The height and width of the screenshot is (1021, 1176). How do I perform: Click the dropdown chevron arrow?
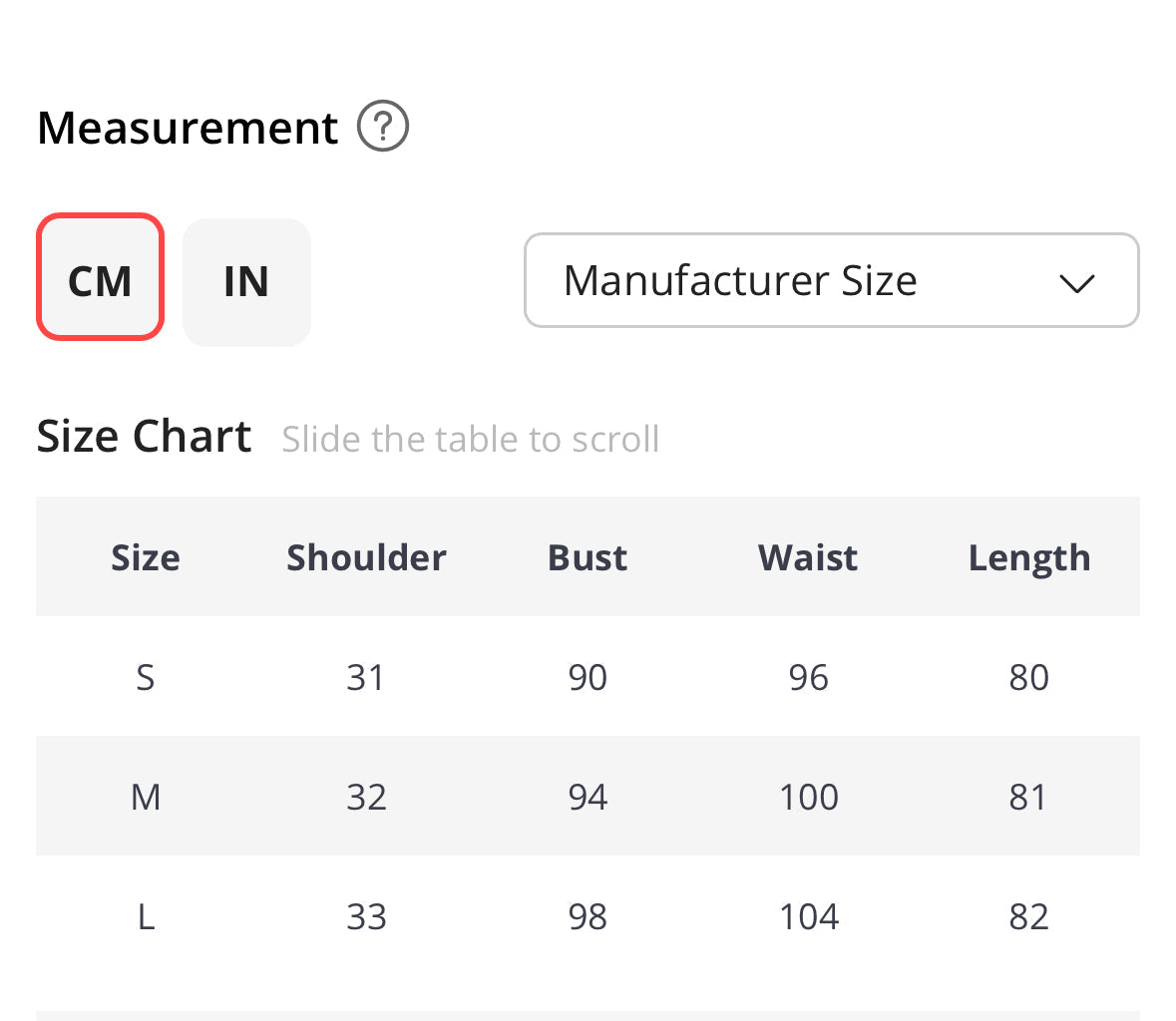click(x=1077, y=283)
